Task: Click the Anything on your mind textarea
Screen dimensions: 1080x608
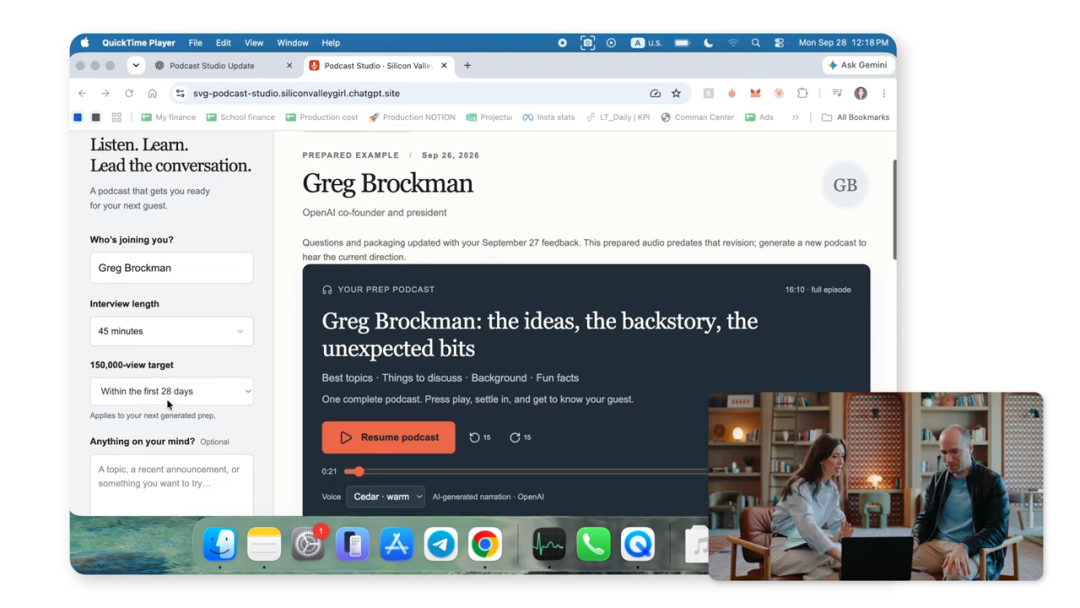Action: pyautogui.click(x=172, y=485)
